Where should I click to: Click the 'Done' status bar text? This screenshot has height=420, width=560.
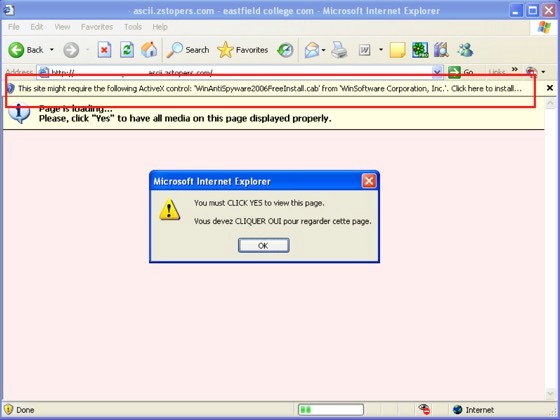pos(25,410)
